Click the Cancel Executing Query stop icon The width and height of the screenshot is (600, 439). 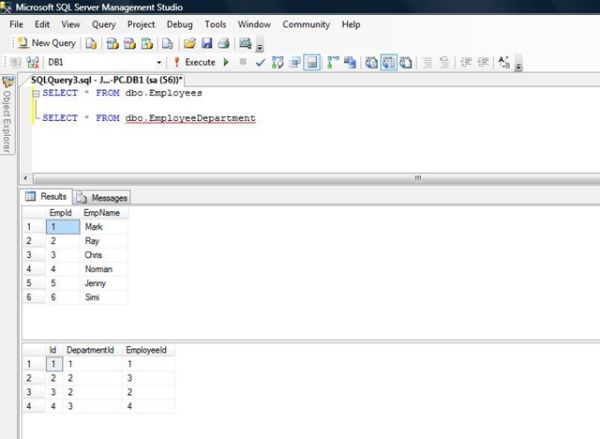click(243, 62)
